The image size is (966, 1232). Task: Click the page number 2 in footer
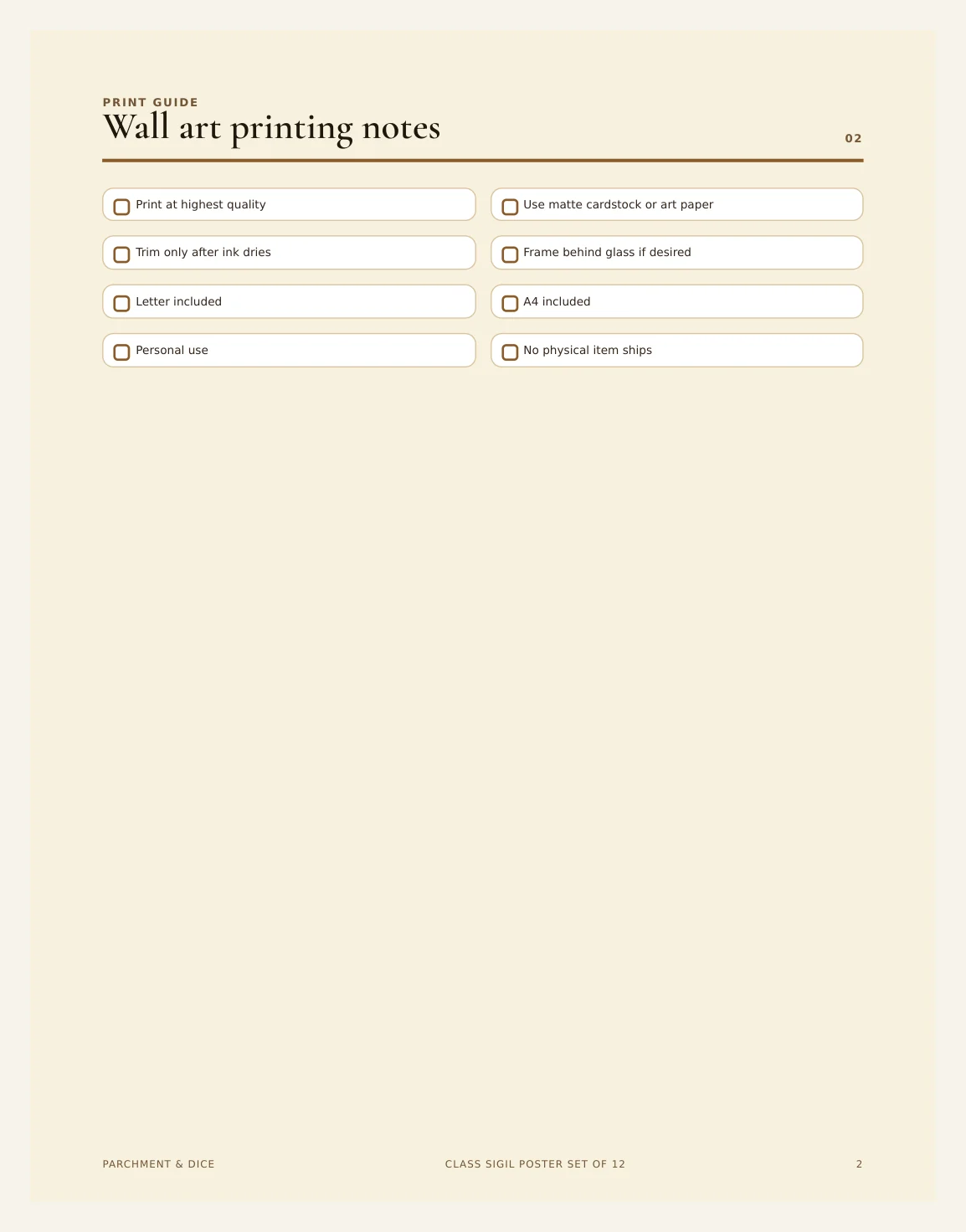coord(859,1164)
